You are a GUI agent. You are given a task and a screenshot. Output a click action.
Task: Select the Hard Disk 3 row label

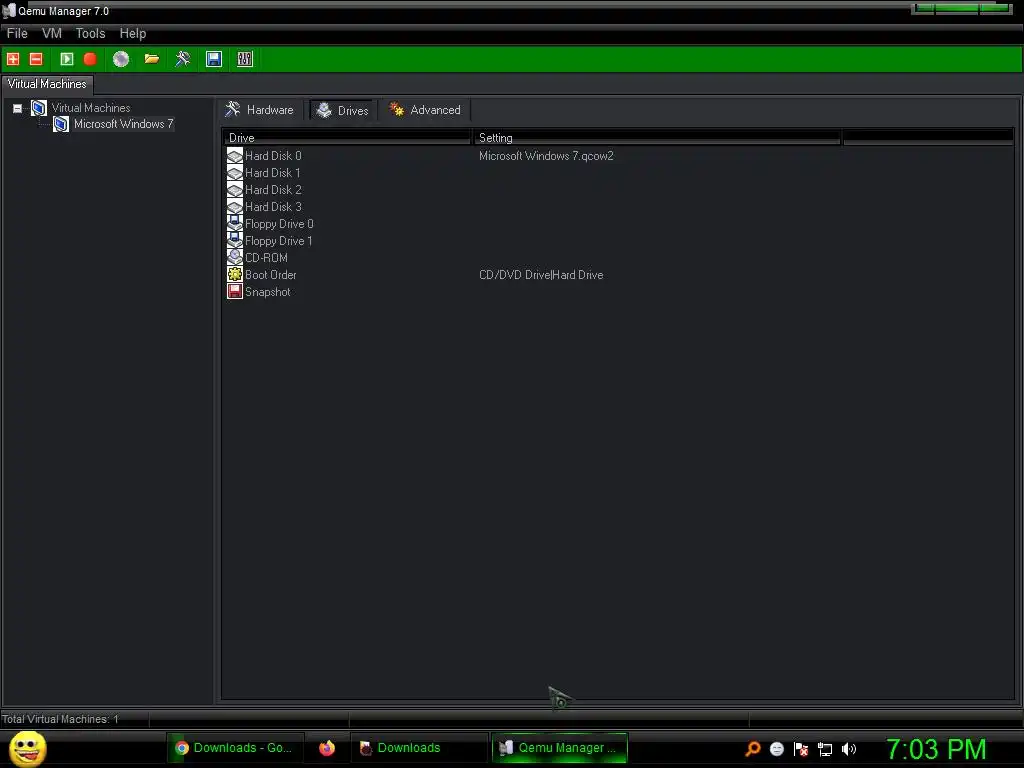point(273,206)
